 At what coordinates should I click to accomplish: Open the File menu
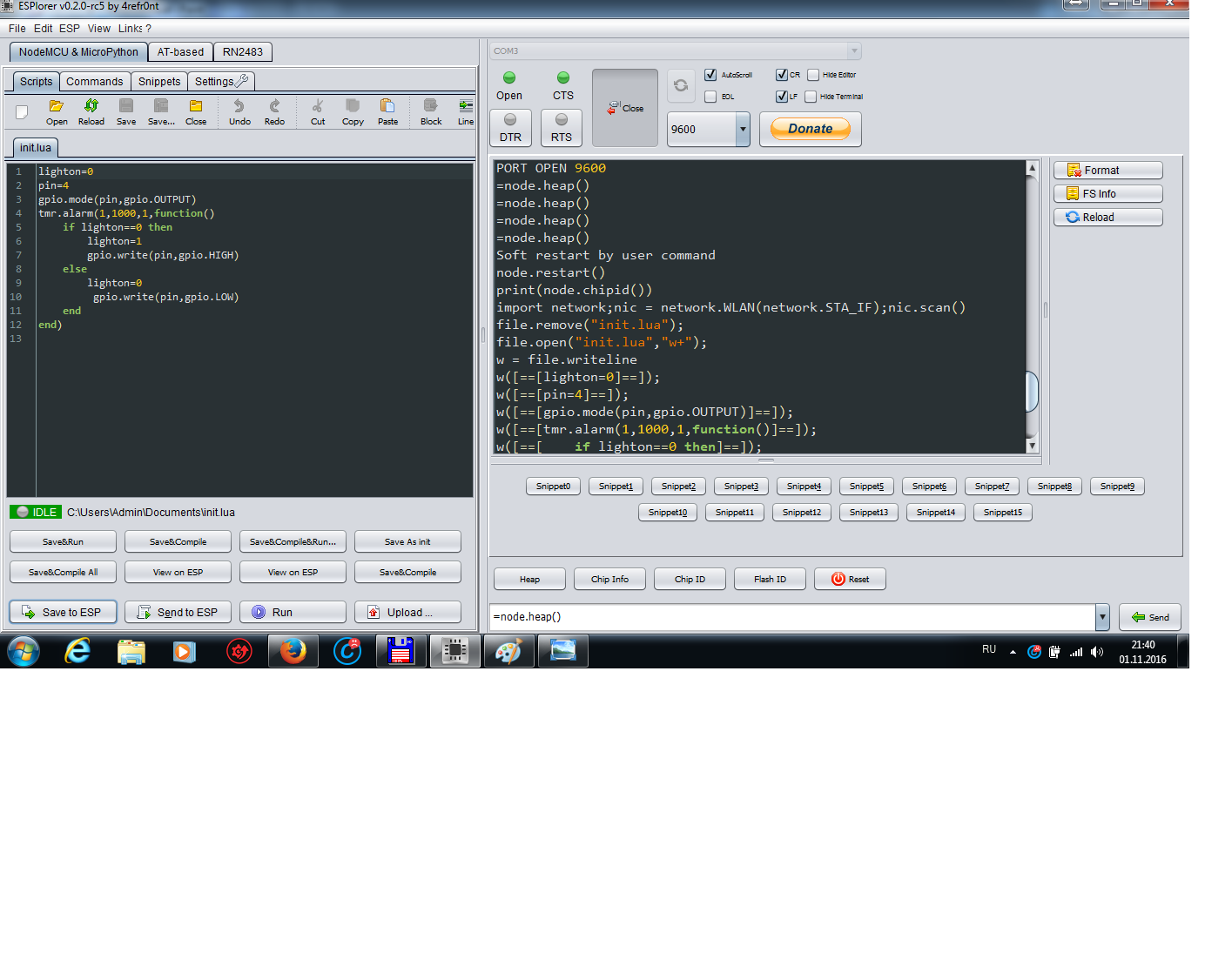tap(17, 29)
